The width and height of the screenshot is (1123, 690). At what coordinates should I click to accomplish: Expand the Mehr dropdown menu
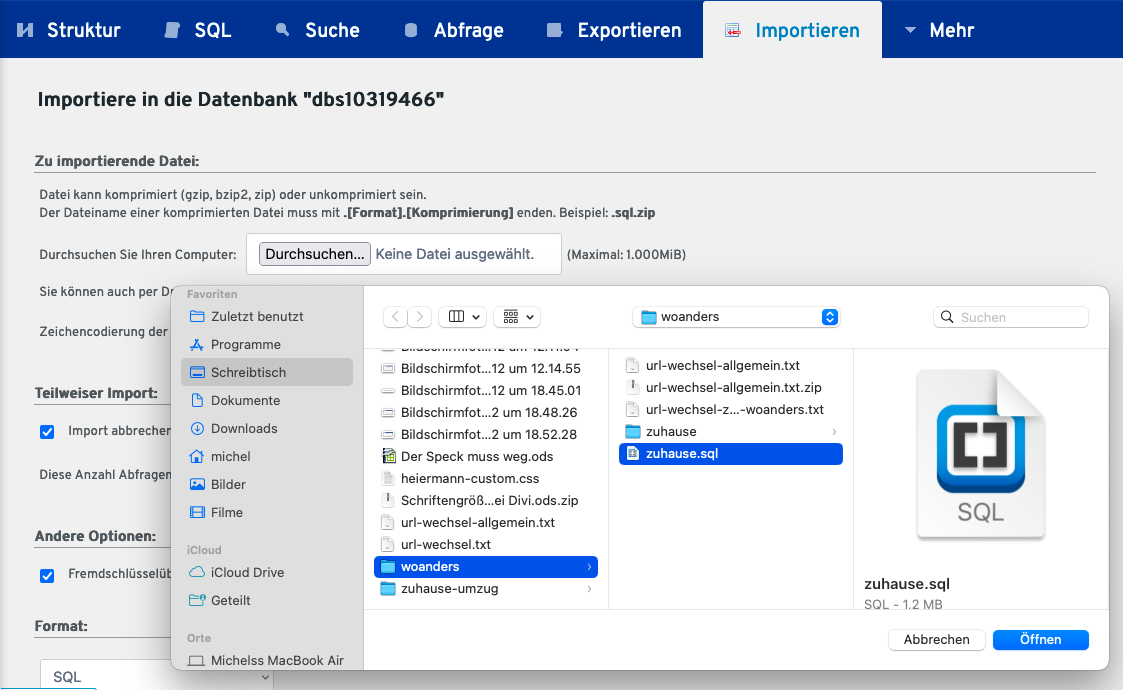tap(939, 30)
